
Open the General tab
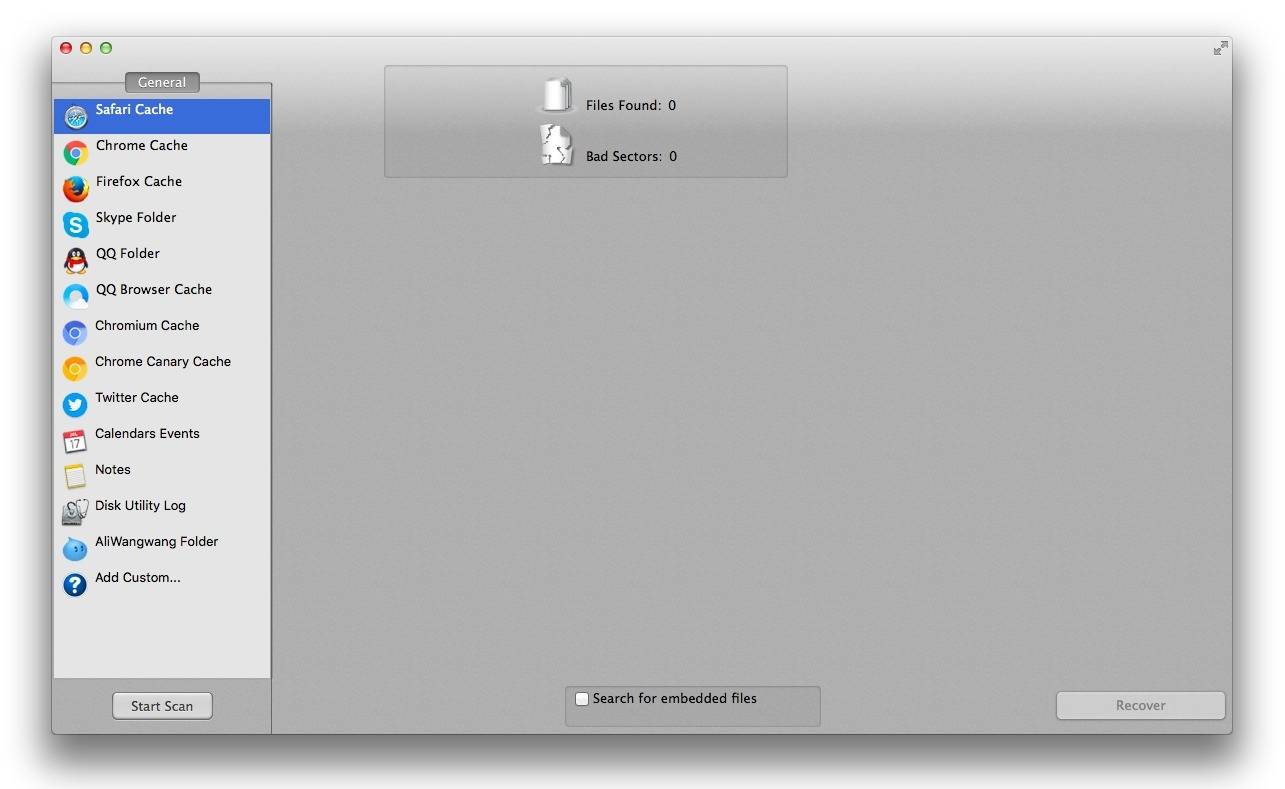point(162,82)
